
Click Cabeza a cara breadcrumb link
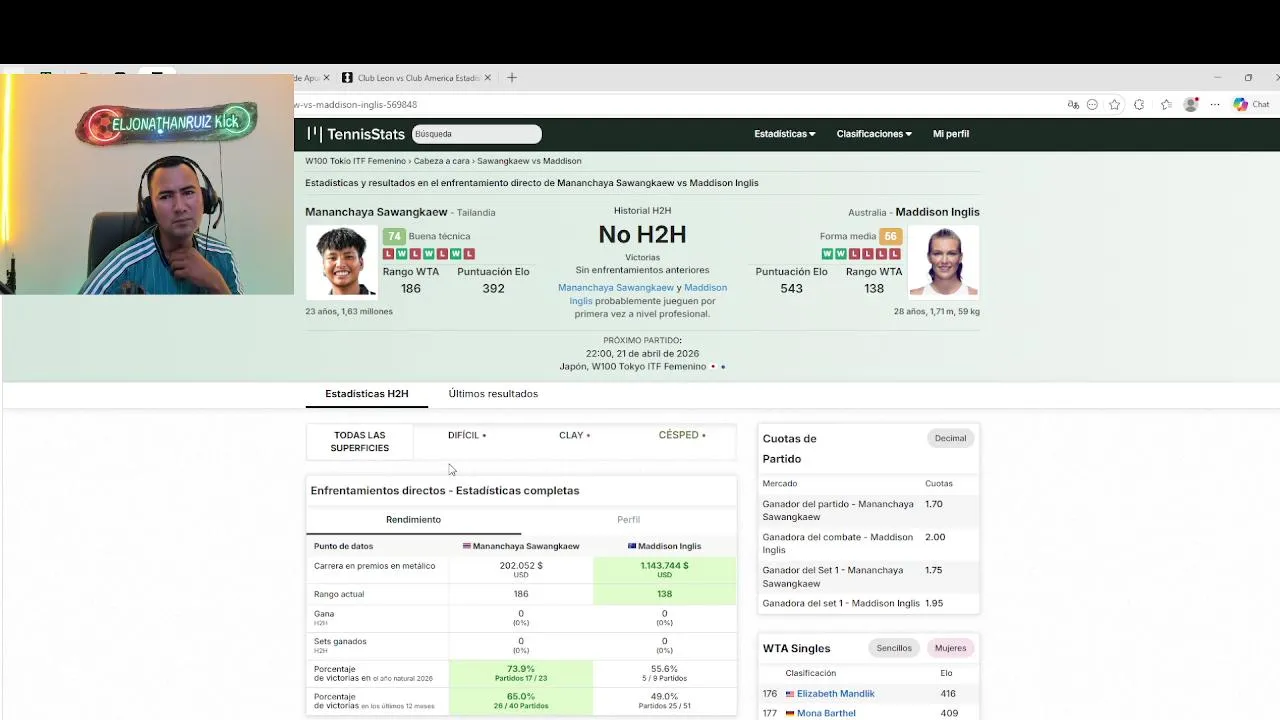click(441, 161)
